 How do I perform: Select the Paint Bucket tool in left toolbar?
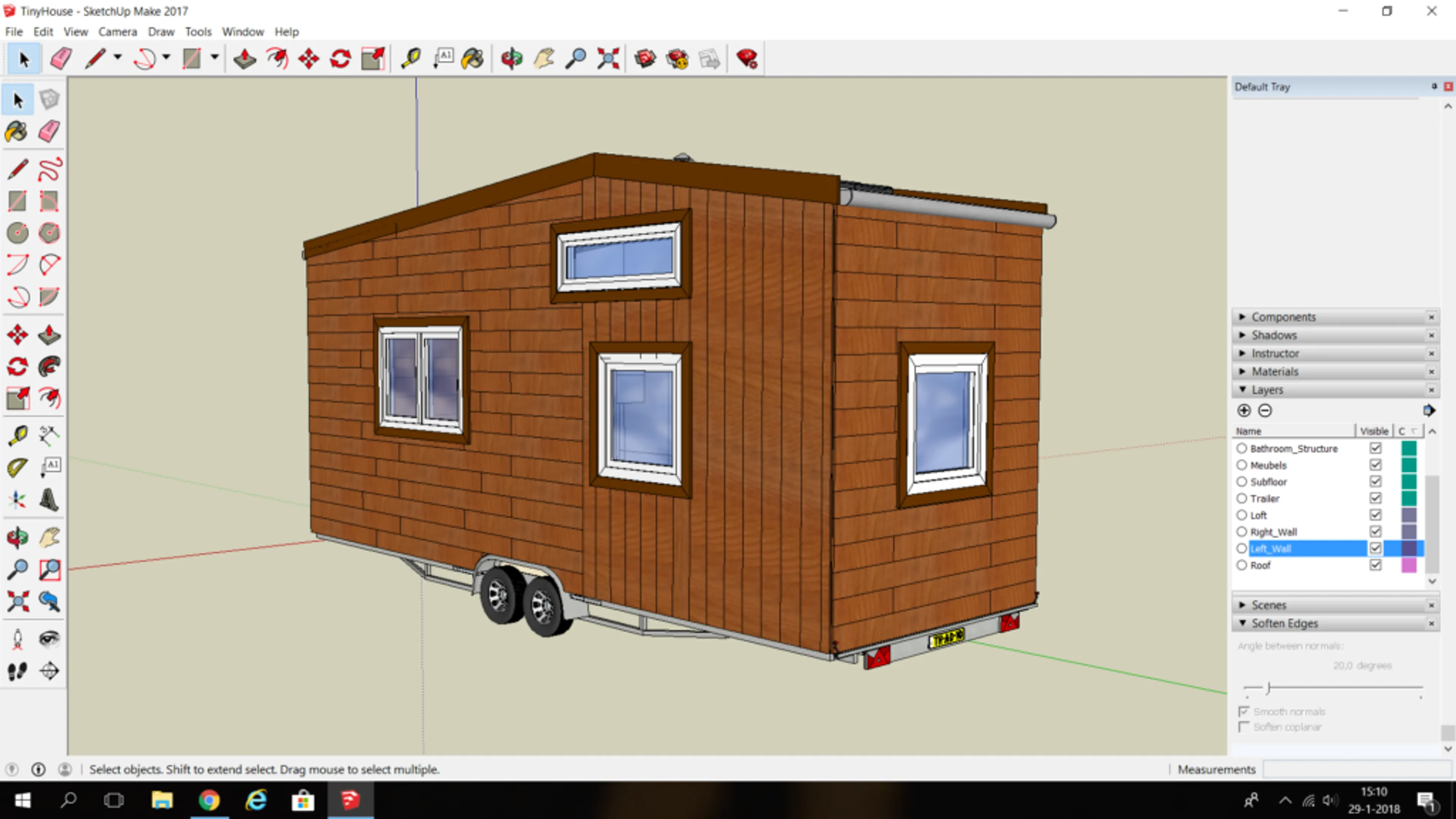point(16,132)
